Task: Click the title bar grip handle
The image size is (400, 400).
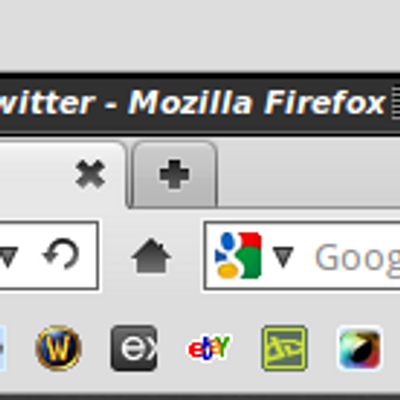Action: [x=395, y=103]
